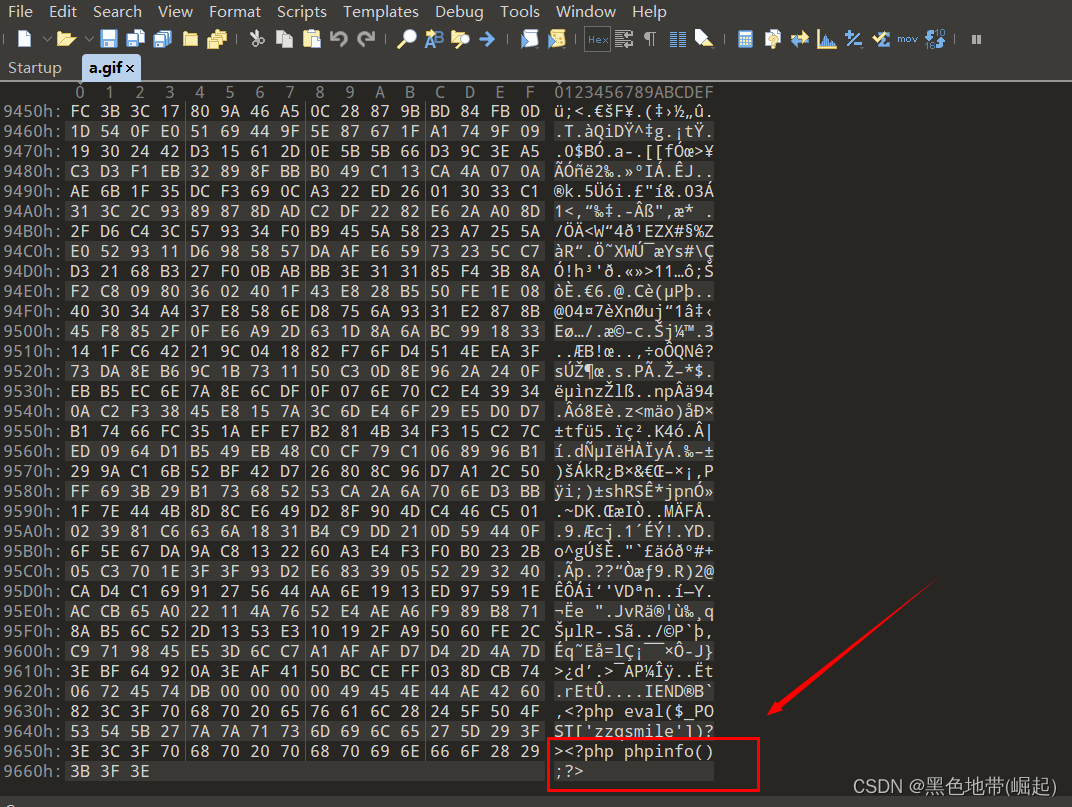1072x807 pixels.
Task: Click the Compare Files icon
Action: pyautogui.click(x=773, y=39)
